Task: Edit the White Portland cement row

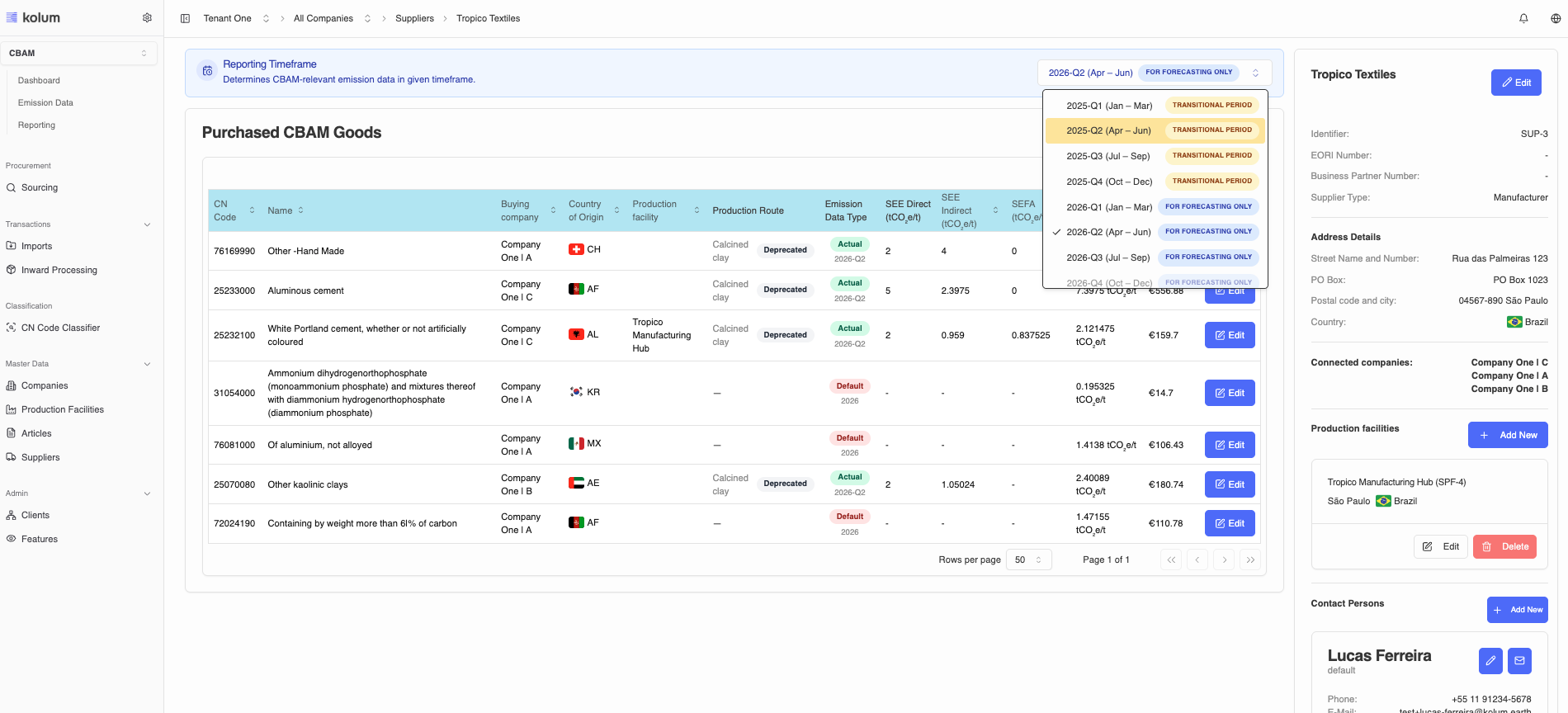Action: coord(1230,335)
